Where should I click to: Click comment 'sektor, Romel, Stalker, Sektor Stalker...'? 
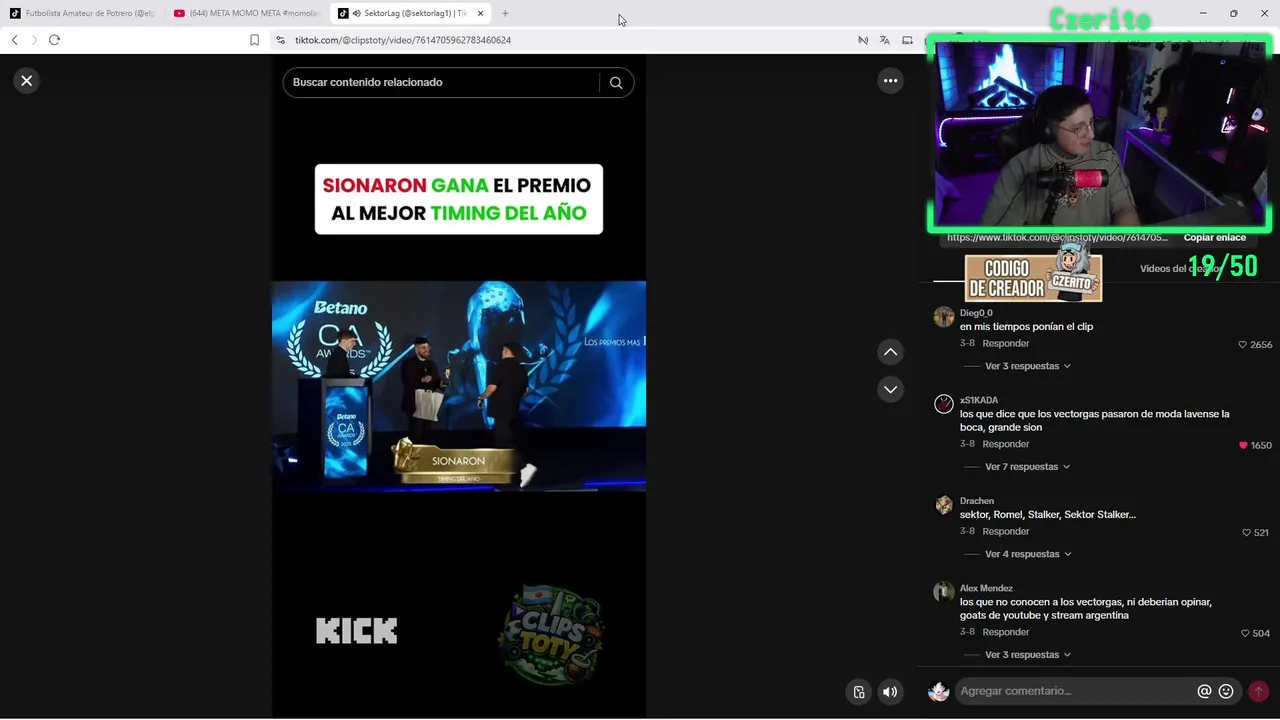1048,515
